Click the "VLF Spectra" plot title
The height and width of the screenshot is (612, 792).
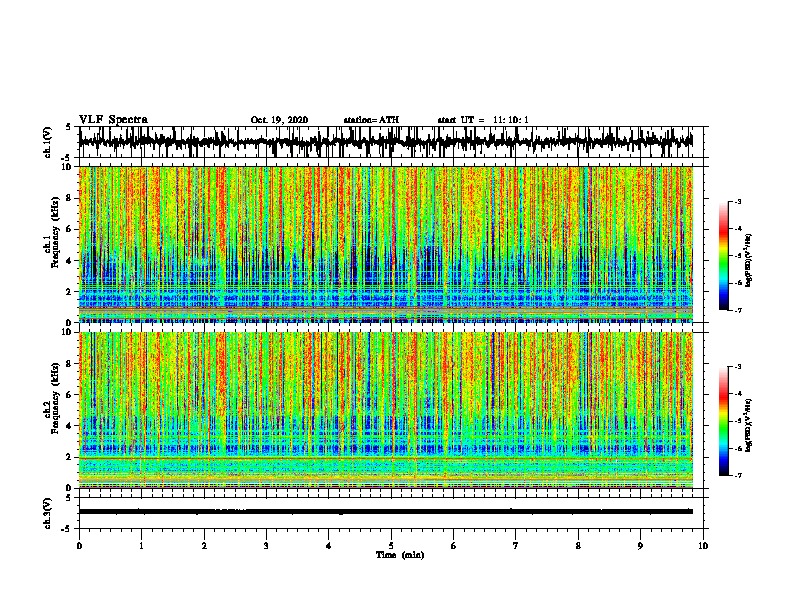(x=113, y=120)
